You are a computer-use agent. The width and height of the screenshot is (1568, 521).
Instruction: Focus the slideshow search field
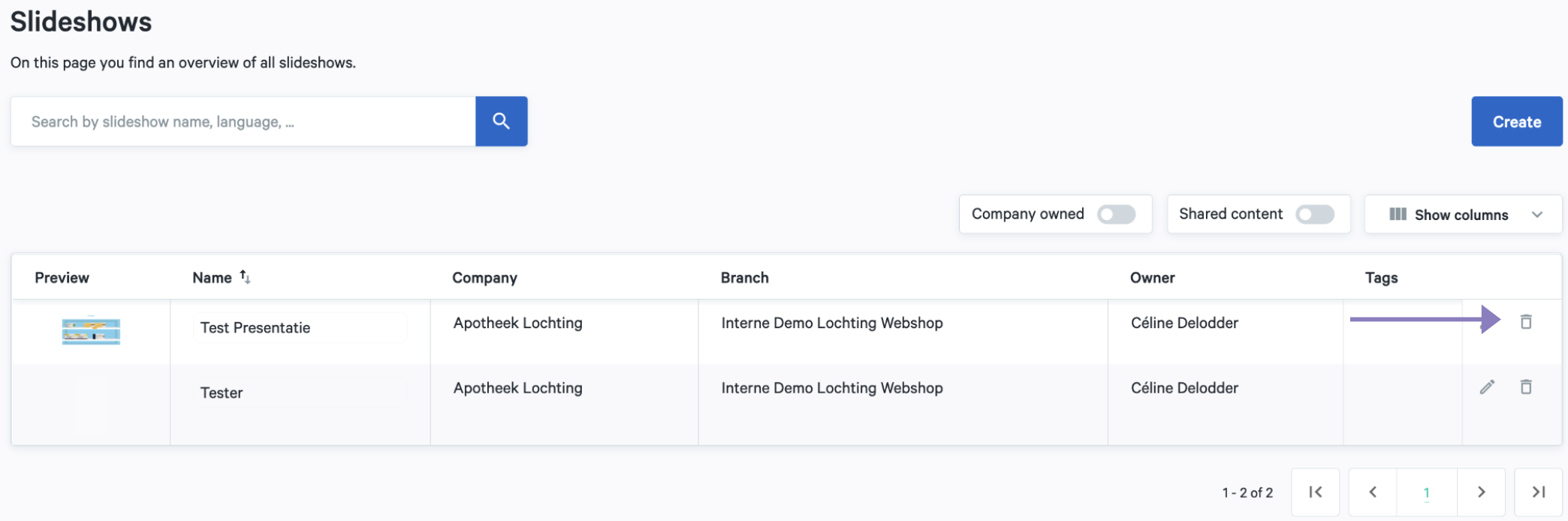coord(243,122)
